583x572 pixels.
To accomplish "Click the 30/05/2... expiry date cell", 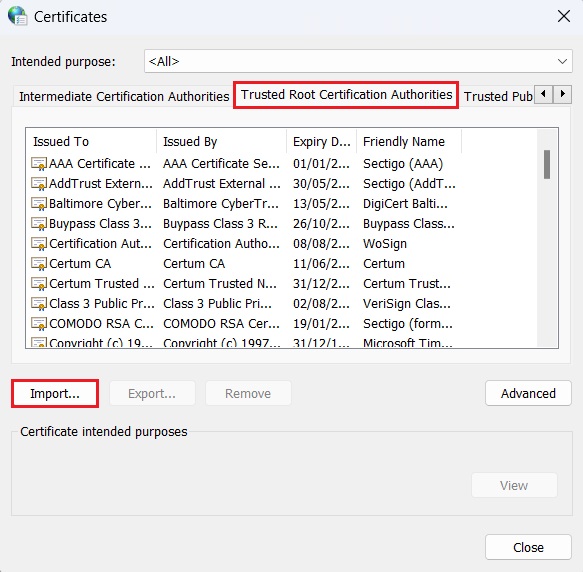I will pyautogui.click(x=321, y=184).
